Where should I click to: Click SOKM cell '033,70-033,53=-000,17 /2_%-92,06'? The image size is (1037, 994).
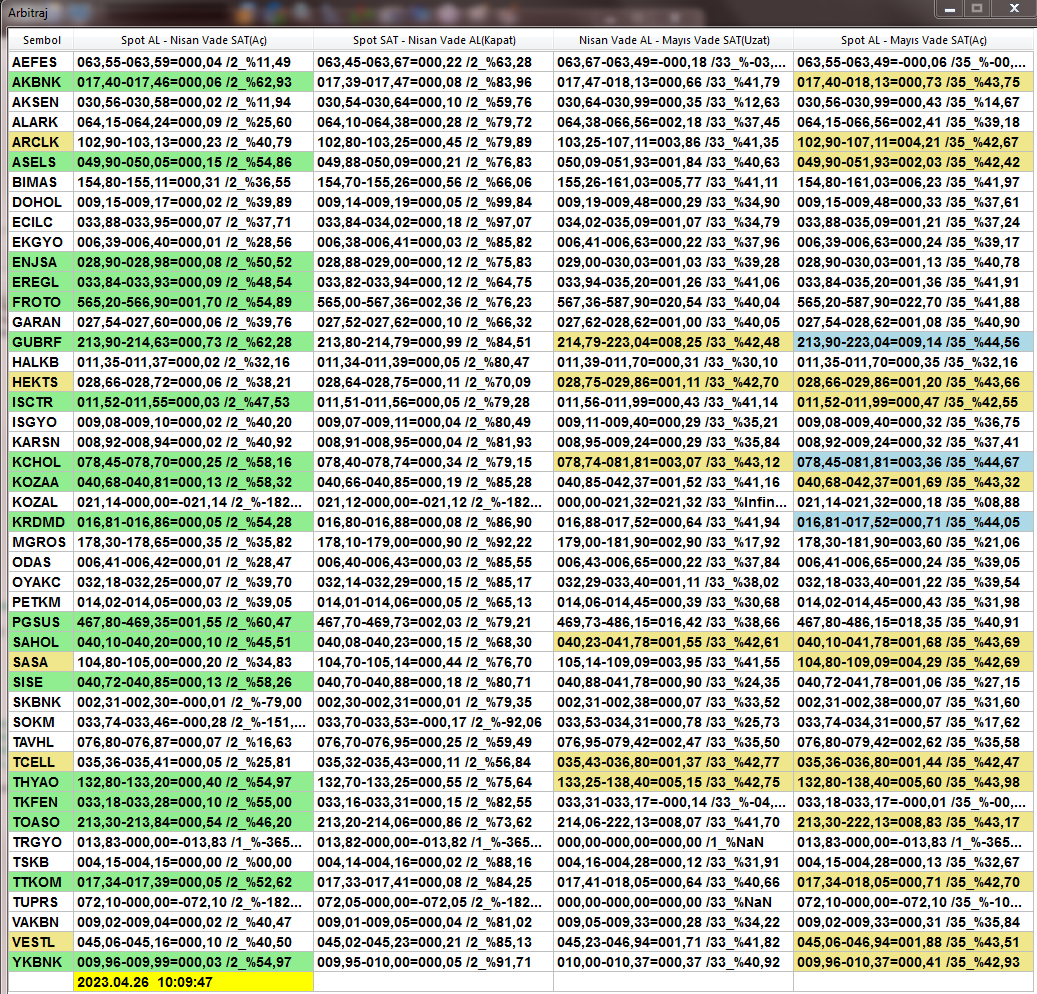(433, 722)
